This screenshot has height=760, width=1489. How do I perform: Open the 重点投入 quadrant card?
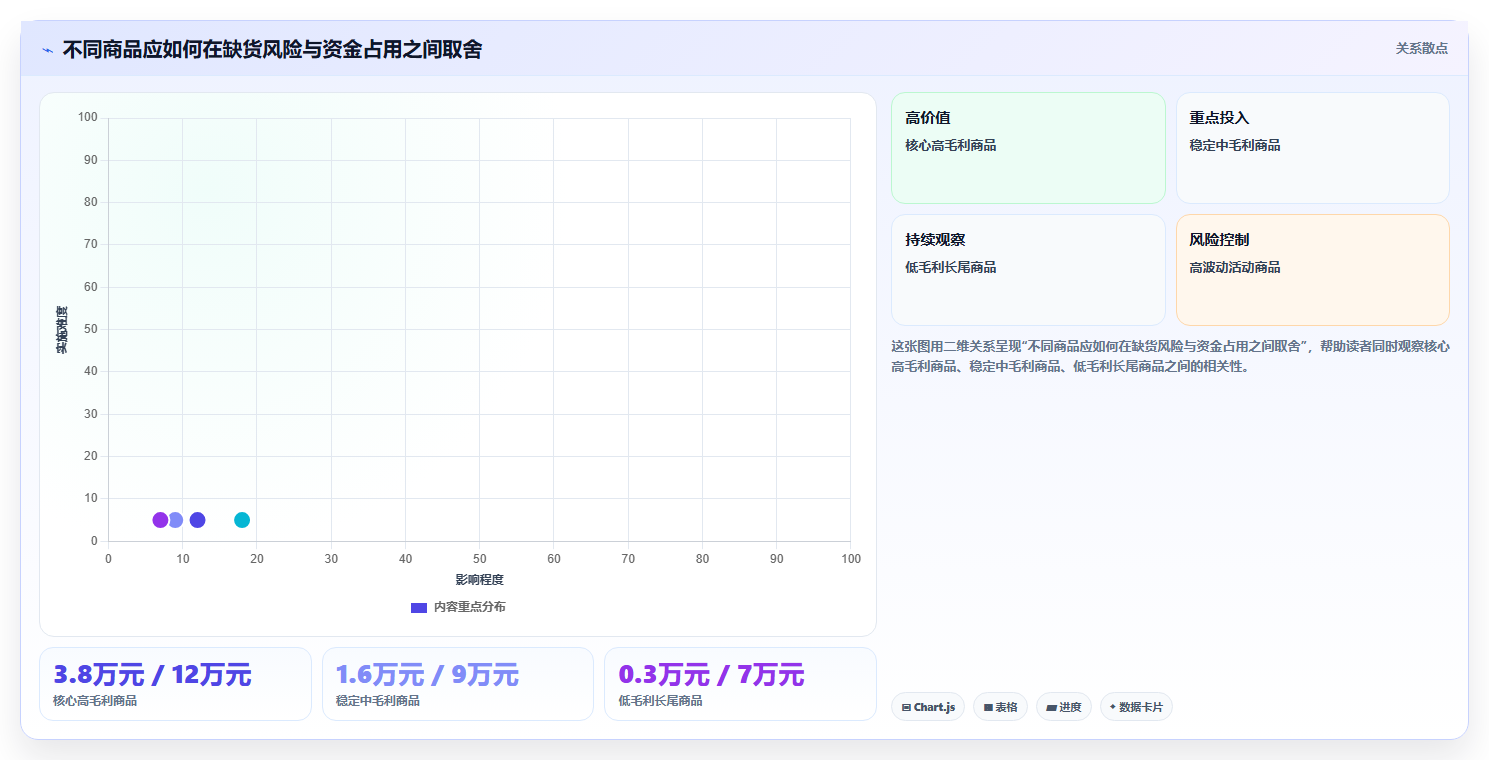[x=1313, y=148]
